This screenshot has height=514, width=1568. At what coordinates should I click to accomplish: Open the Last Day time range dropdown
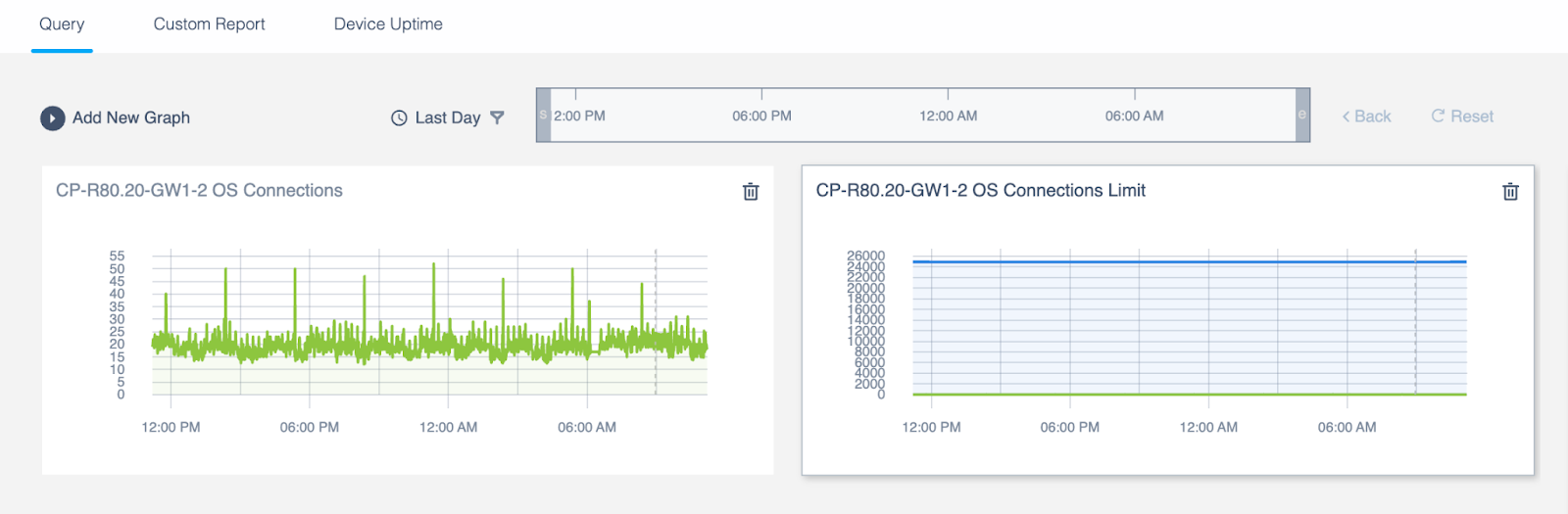pyautogui.click(x=448, y=117)
